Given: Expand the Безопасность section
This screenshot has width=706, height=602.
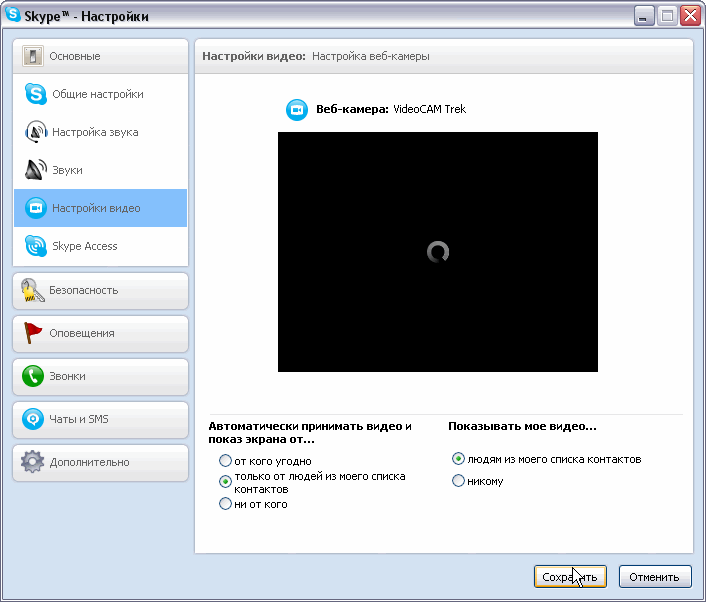Looking at the screenshot, I should point(100,290).
